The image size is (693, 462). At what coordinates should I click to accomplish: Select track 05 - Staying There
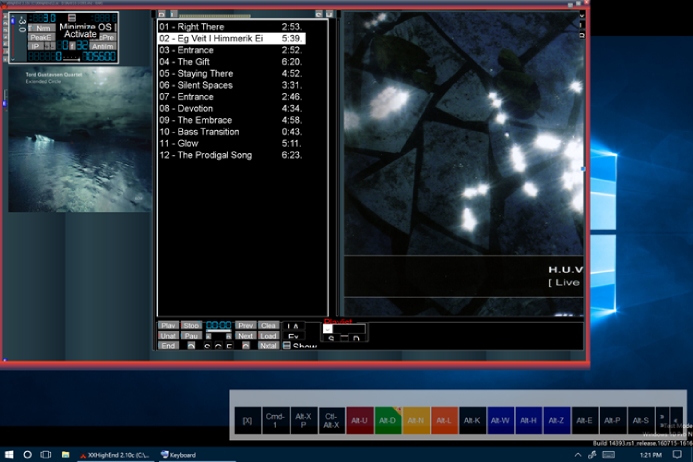[231, 73]
